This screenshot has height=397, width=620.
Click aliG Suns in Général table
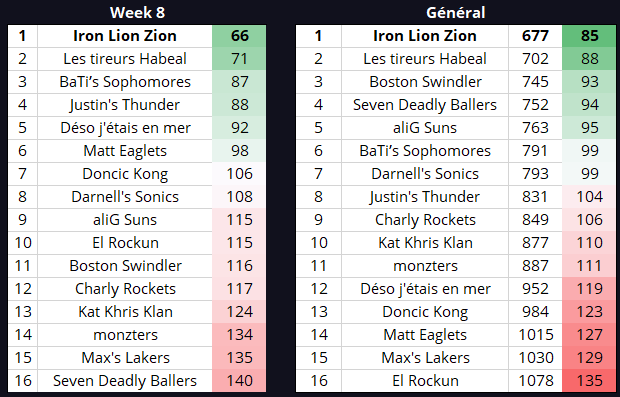(x=425, y=128)
